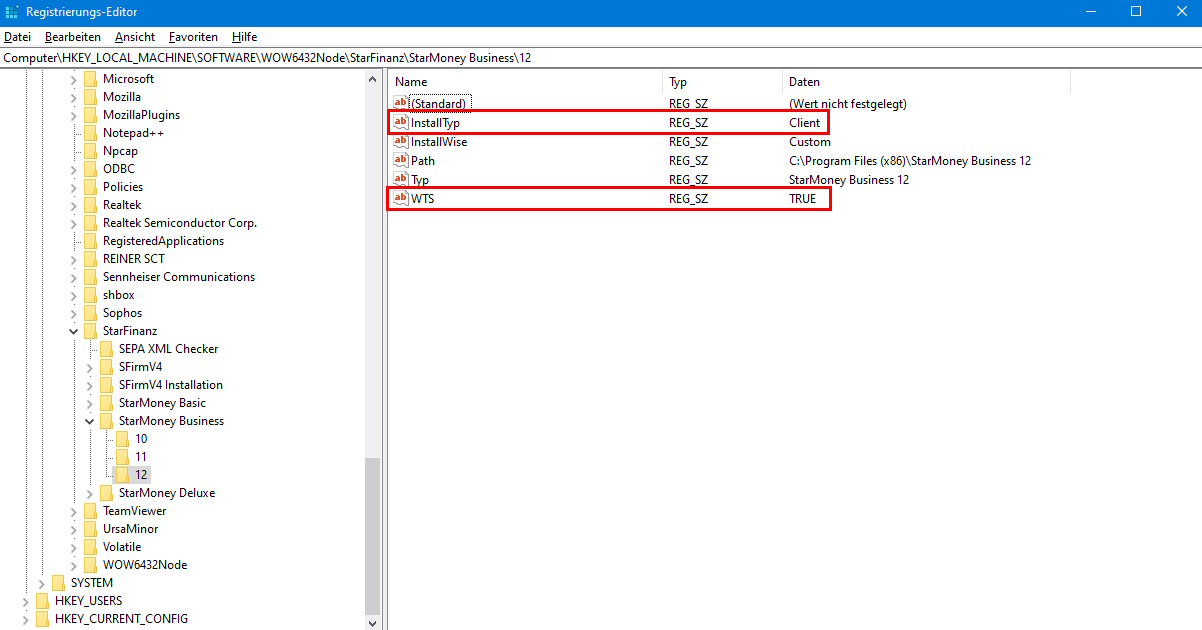Image resolution: width=1202 pixels, height=630 pixels.
Task: Select the UrsaMinor key
Action: pos(130,529)
